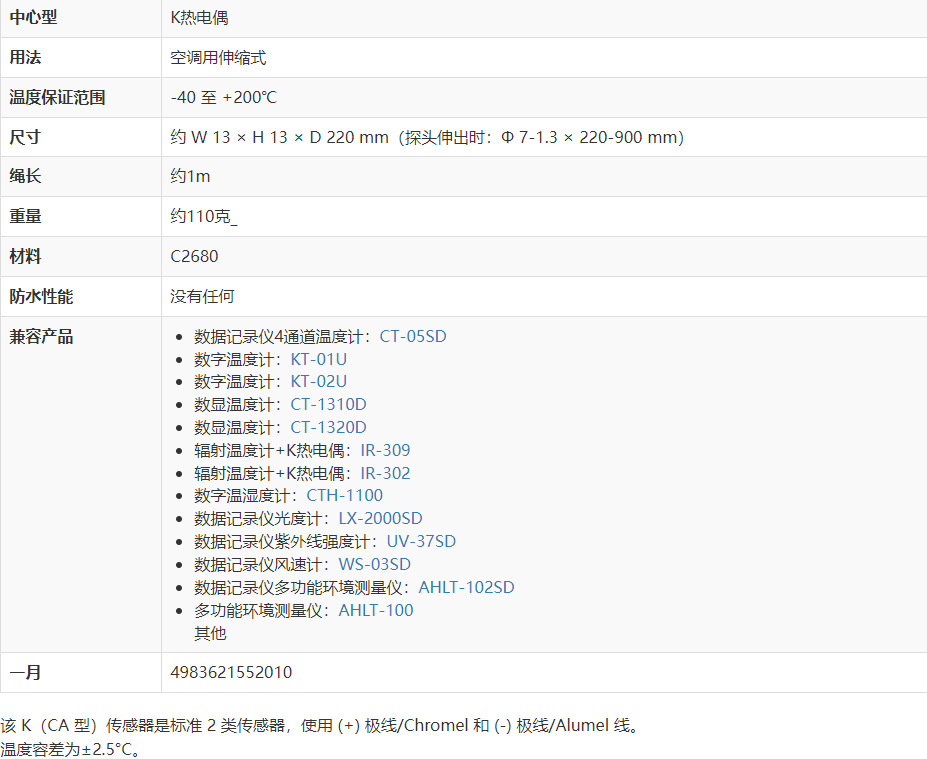Select the CT-1310D thermometer link
Screen dimensions: 927x759
click(x=328, y=404)
